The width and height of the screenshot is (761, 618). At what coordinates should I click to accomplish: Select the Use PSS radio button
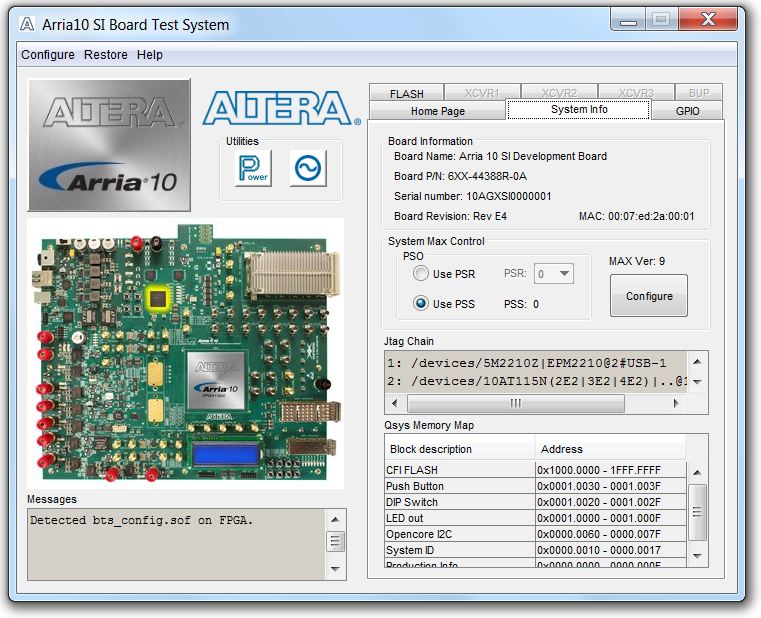421,304
